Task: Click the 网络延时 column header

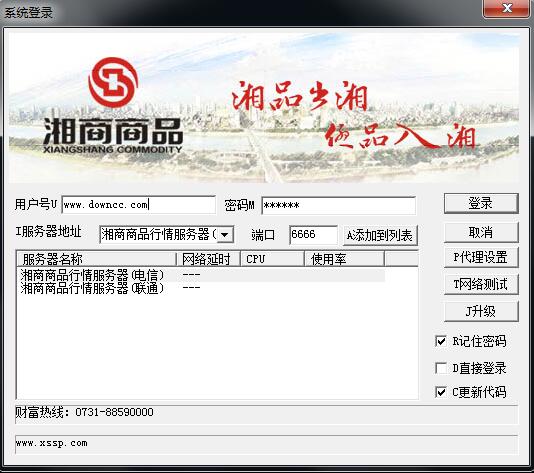Action: pyautogui.click(x=208, y=259)
